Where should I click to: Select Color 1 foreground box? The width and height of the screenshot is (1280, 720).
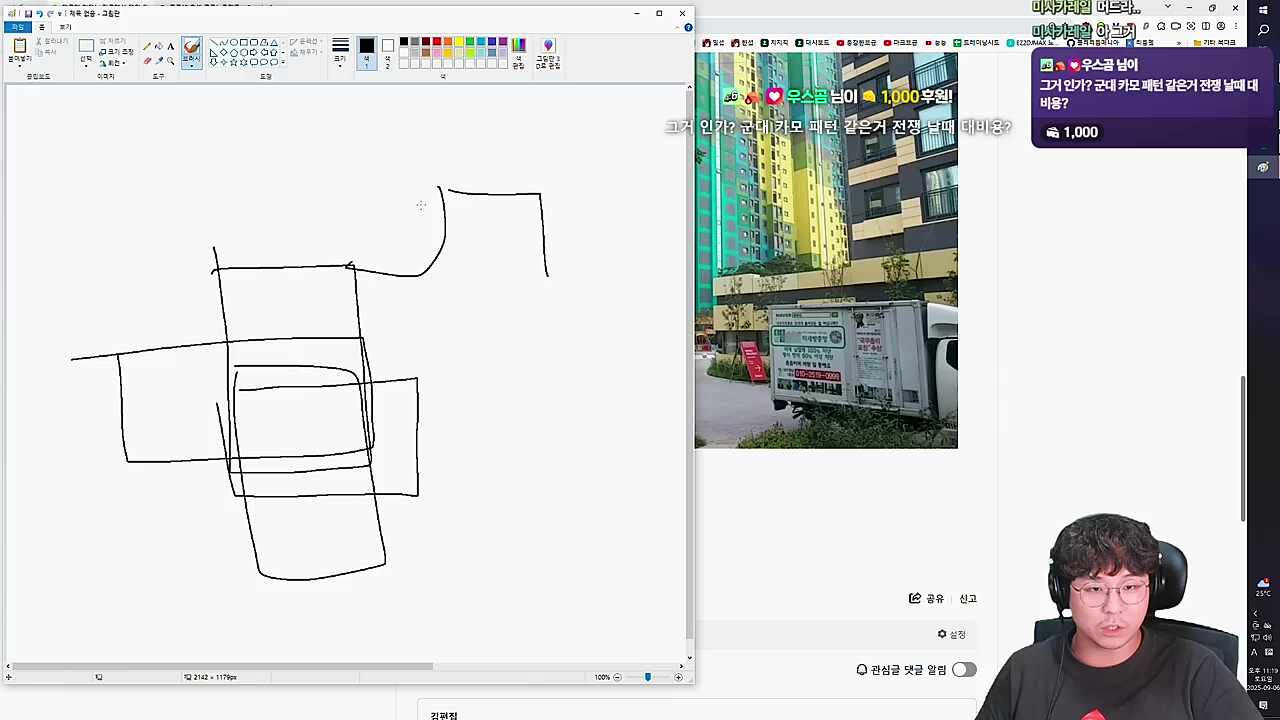[367, 51]
